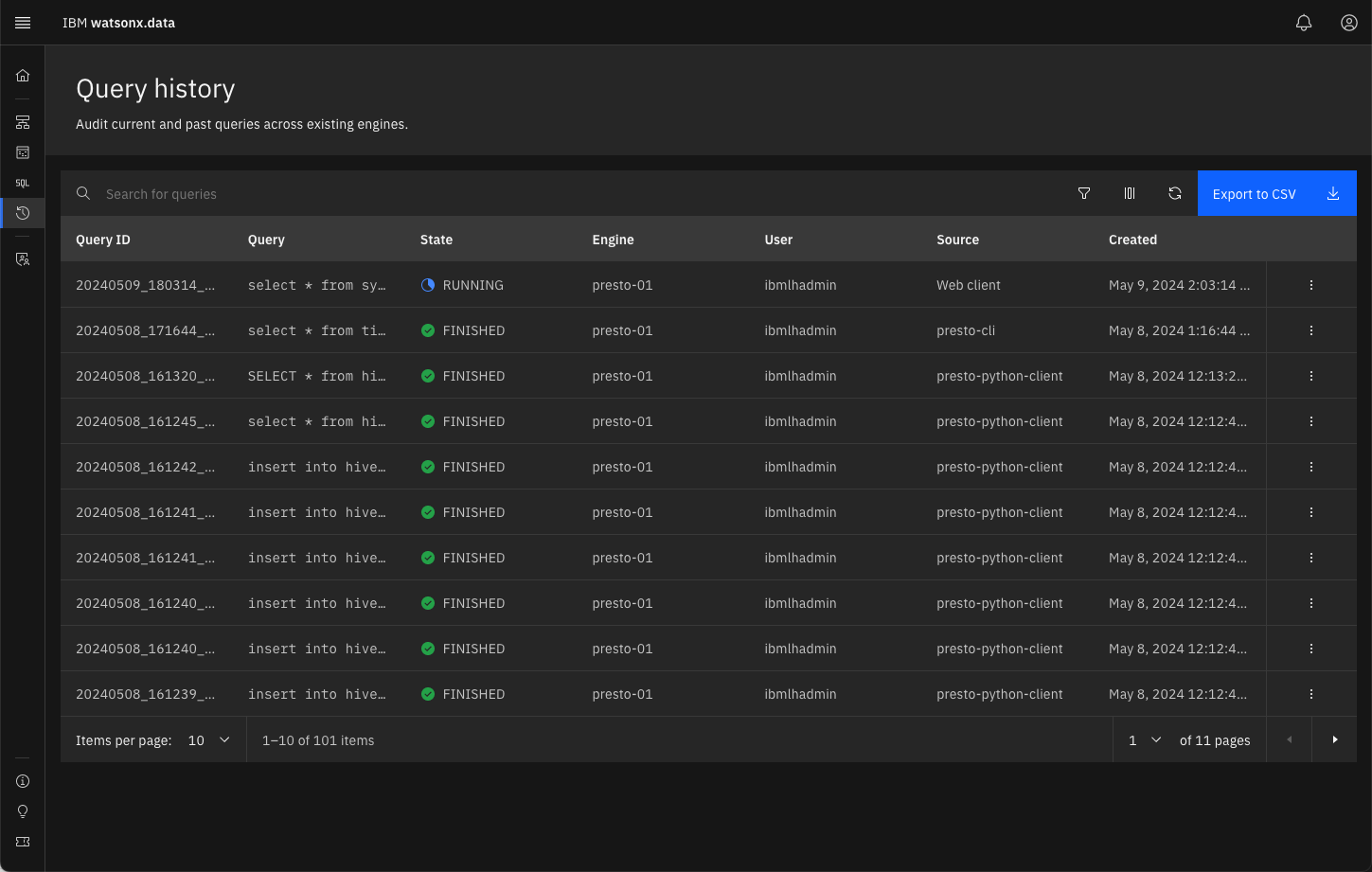Select Query history sidebar icon
This screenshot has width=1372, height=872.
click(23, 213)
